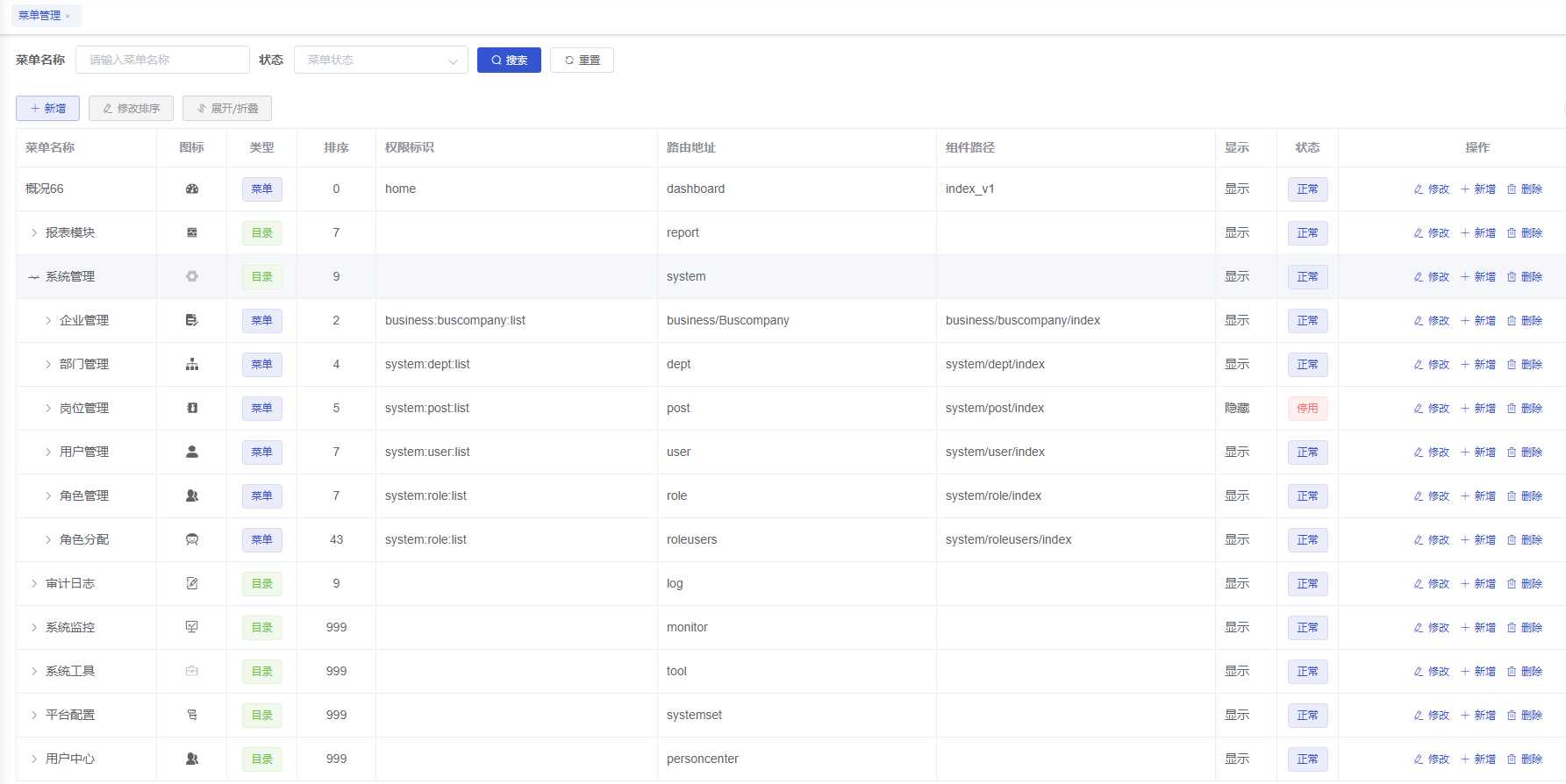Screen dimensions: 1566x784
Task: Click the 展开/折叠 button
Action: point(227,108)
